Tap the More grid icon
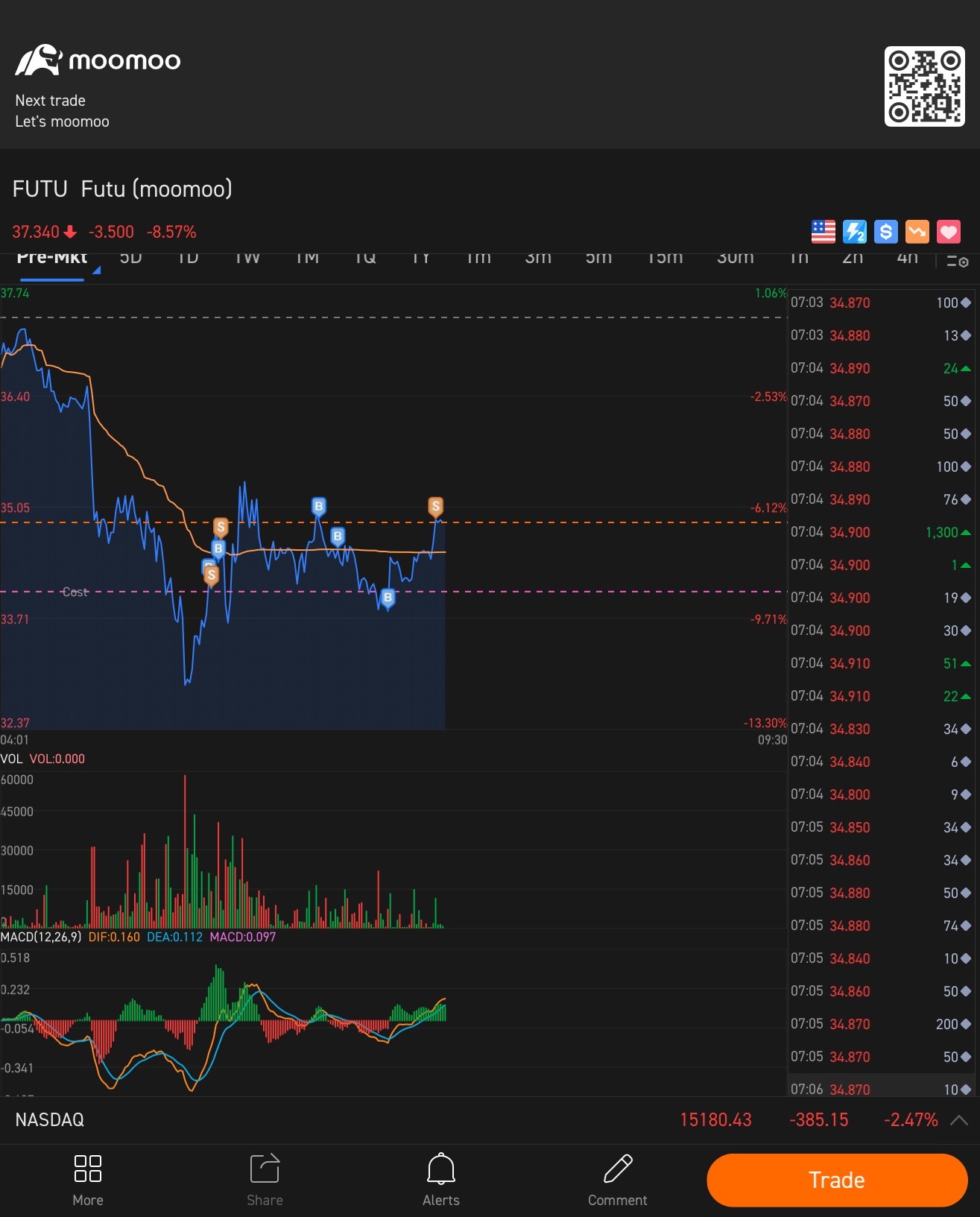Screen dimensions: 980x1217 pos(88,1169)
